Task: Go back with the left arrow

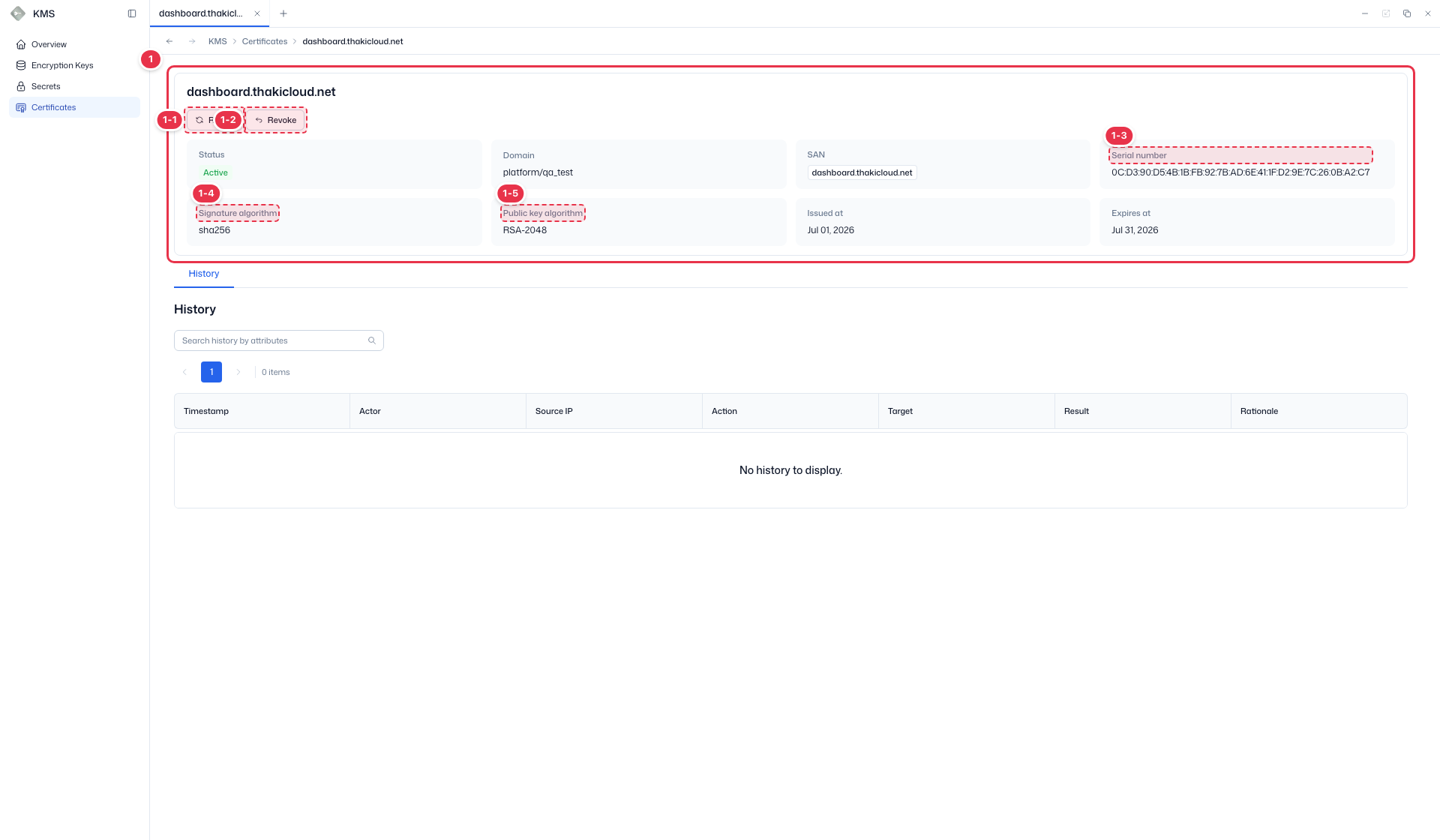Action: [x=169, y=41]
